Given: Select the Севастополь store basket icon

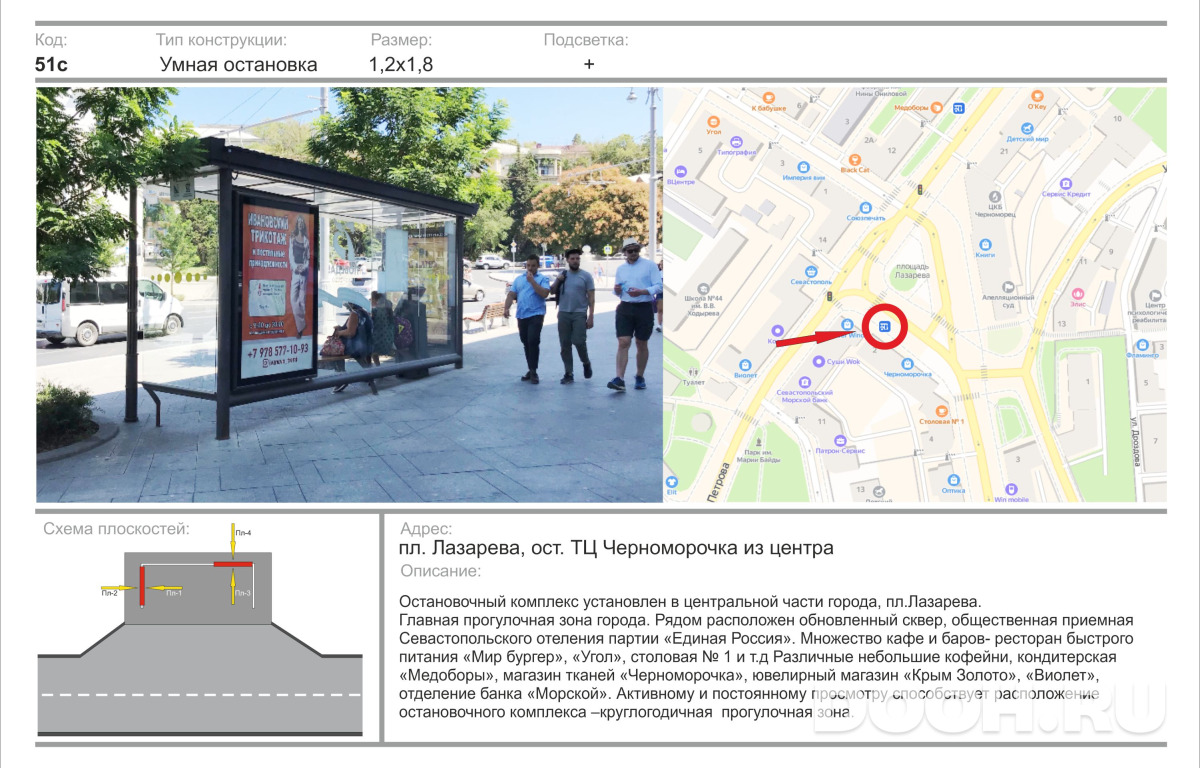Looking at the screenshot, I should coord(812,271).
